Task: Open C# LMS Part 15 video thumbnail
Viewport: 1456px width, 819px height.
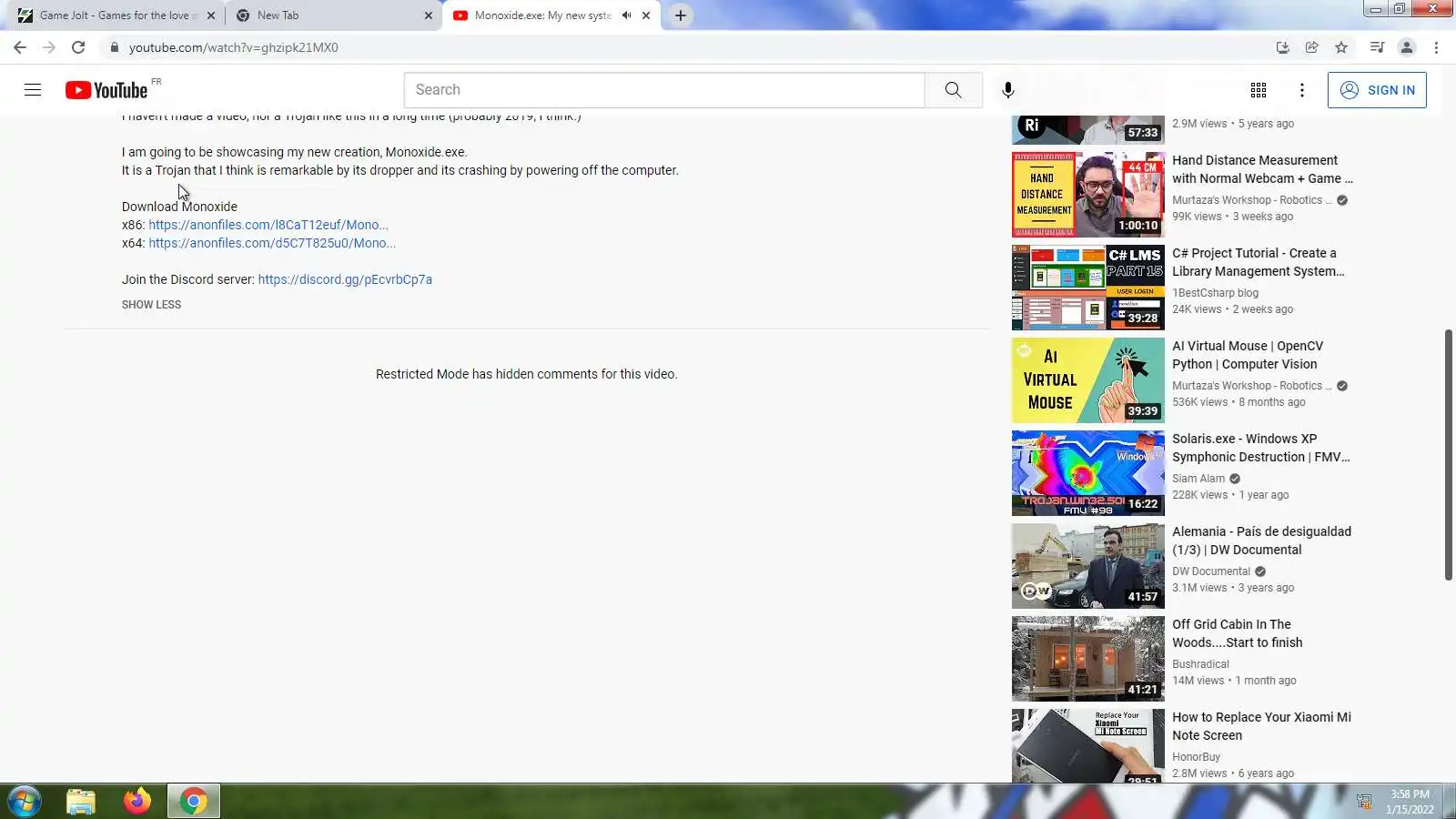Action: (1088, 288)
